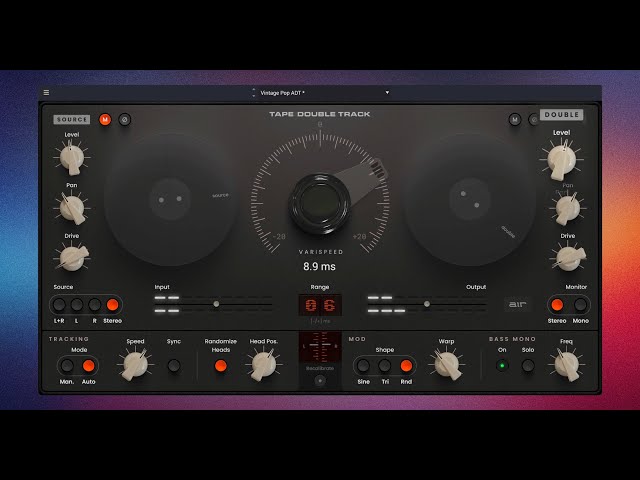Click the Input level slider handle
The height and width of the screenshot is (480, 640).
coord(216,304)
